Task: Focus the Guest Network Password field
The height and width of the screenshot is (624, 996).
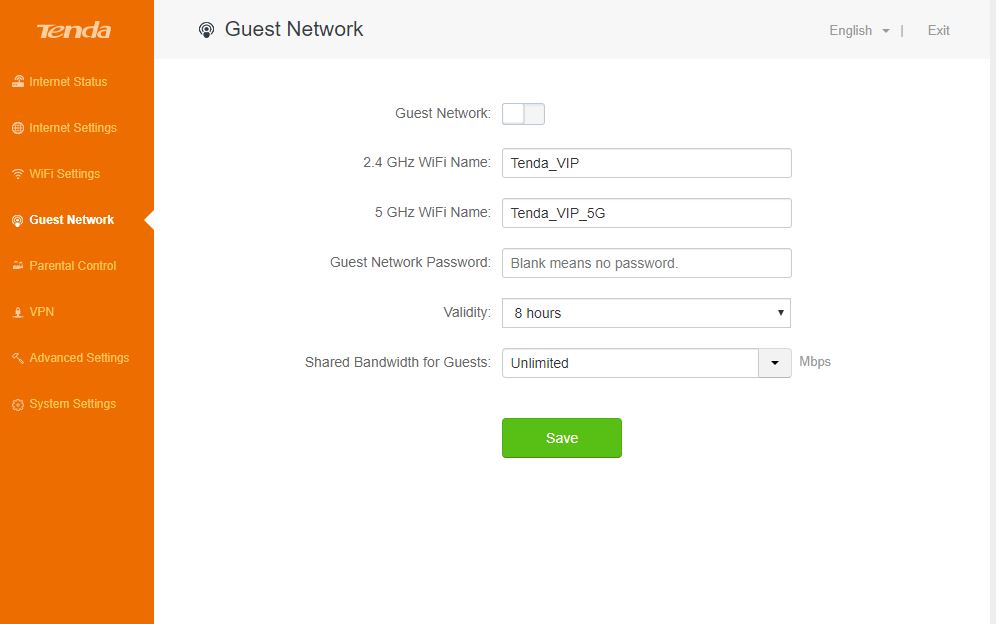Action: tap(647, 263)
